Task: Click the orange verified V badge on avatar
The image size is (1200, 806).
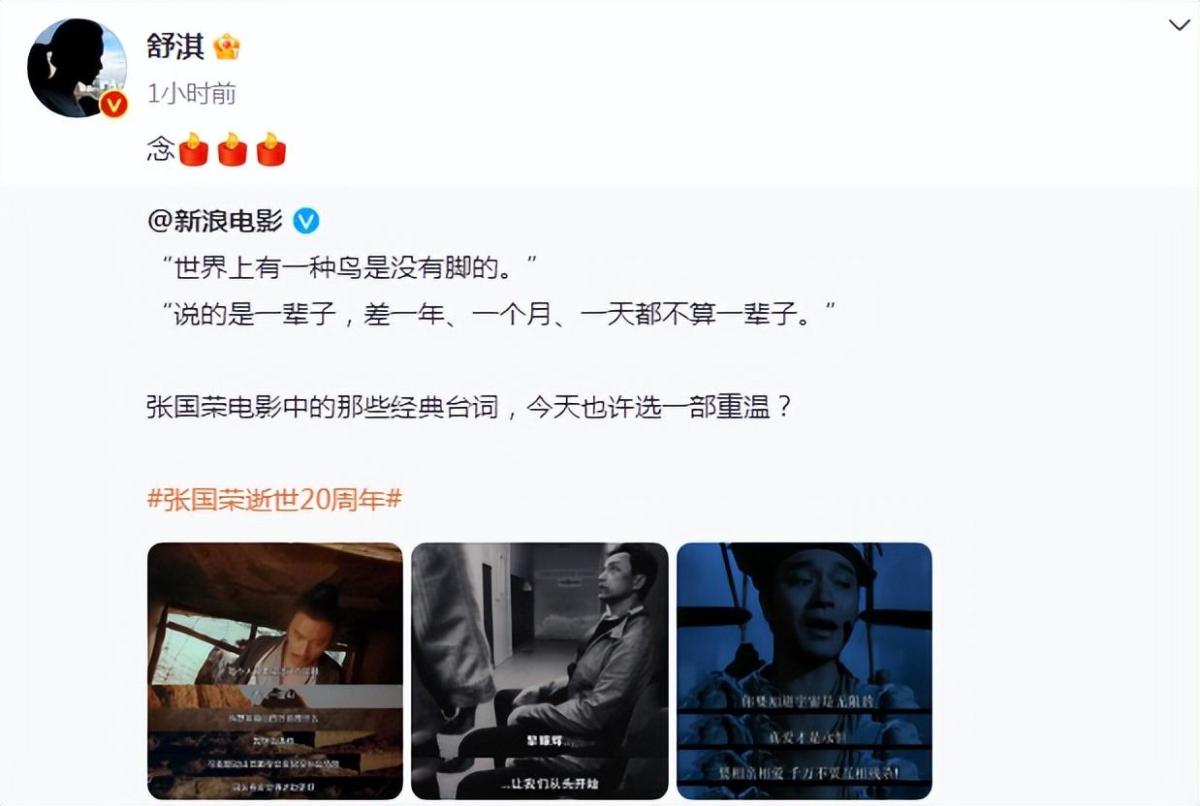Action: (114, 103)
